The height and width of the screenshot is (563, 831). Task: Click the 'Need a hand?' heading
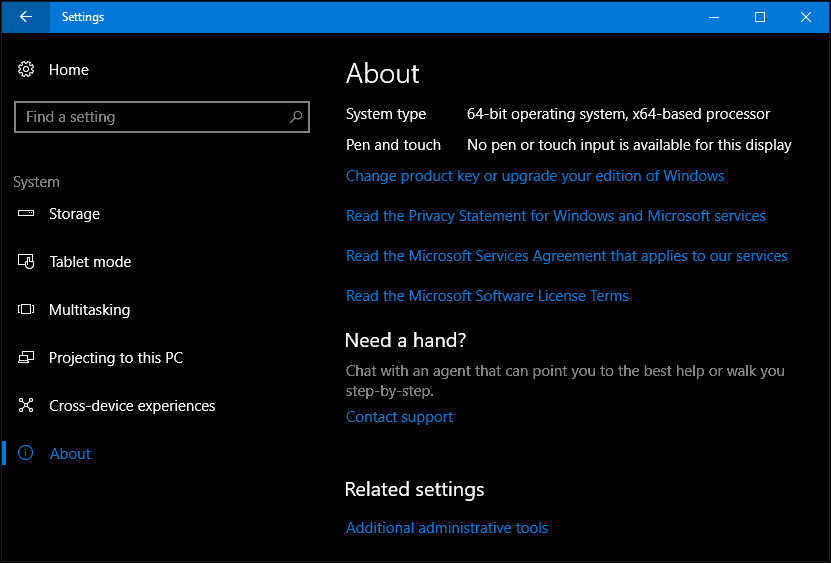tap(405, 340)
